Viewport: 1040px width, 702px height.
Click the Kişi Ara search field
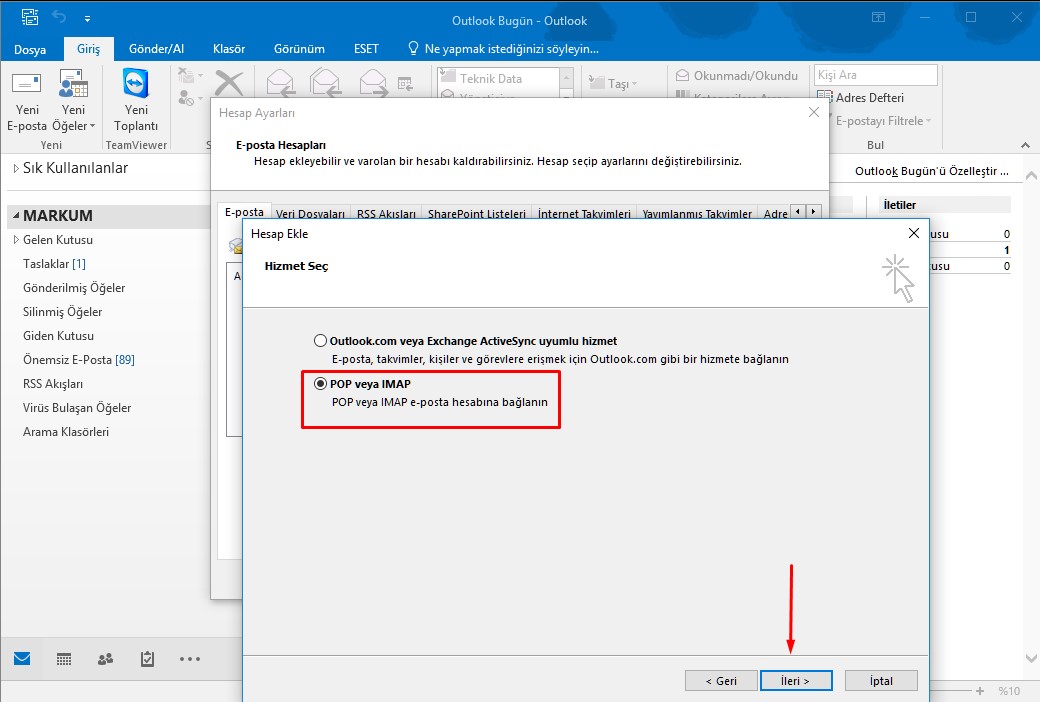click(876, 75)
